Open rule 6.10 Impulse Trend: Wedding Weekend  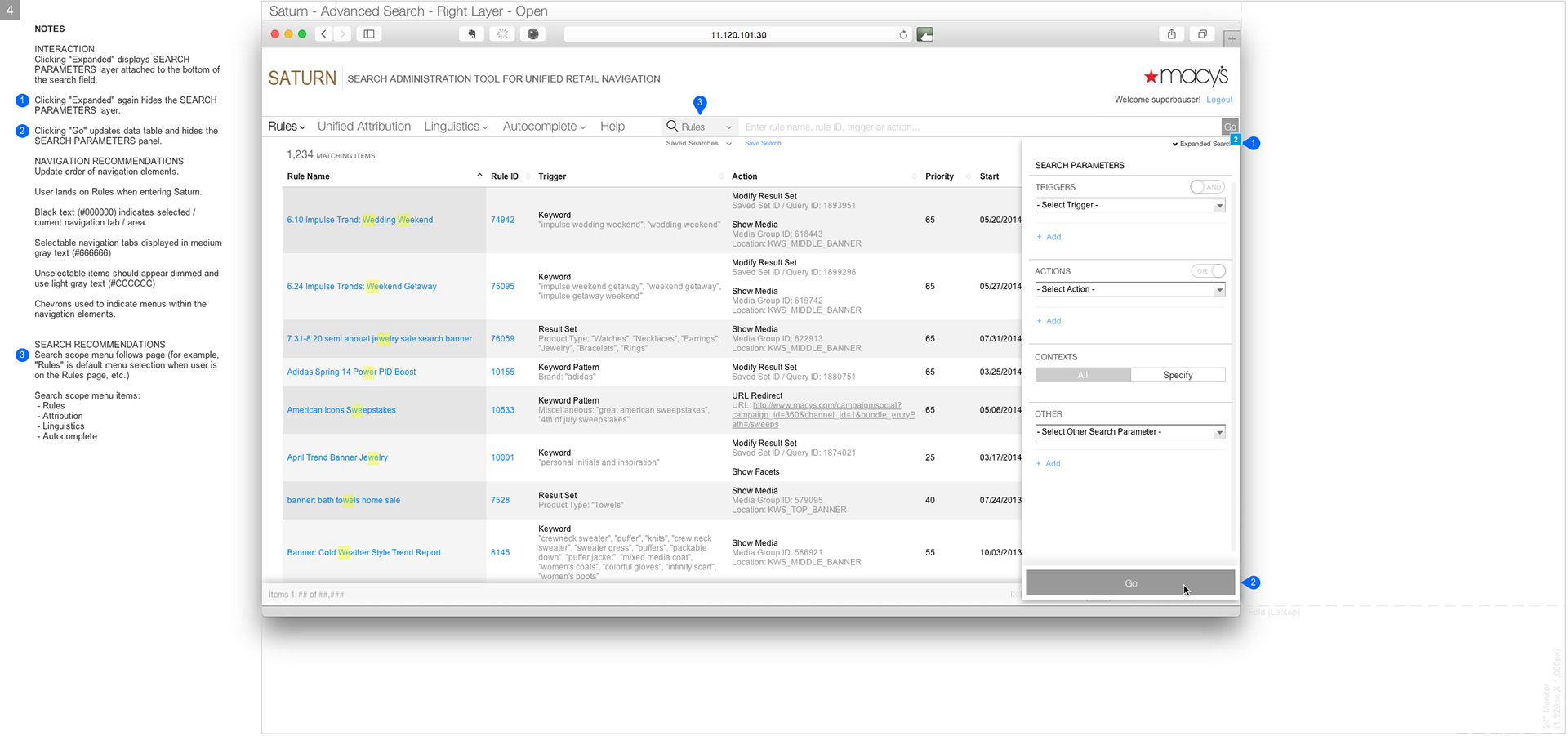click(360, 220)
